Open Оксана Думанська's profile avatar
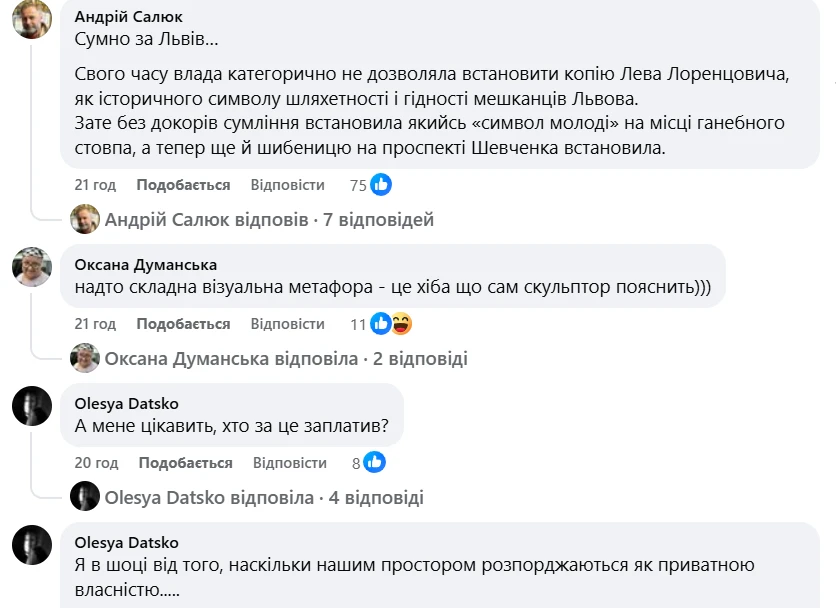The width and height of the screenshot is (836, 608). point(33,265)
